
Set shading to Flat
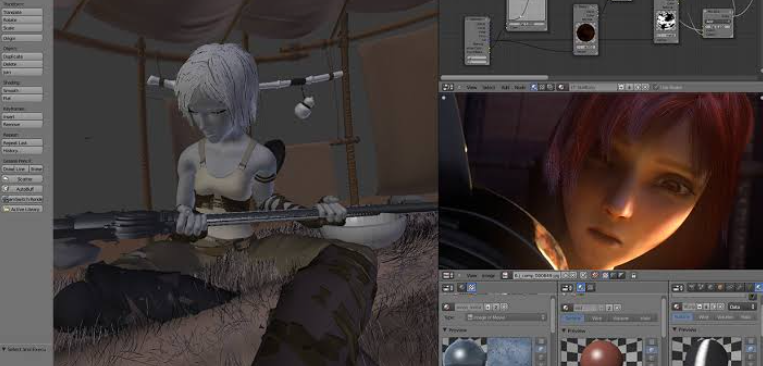(22, 98)
